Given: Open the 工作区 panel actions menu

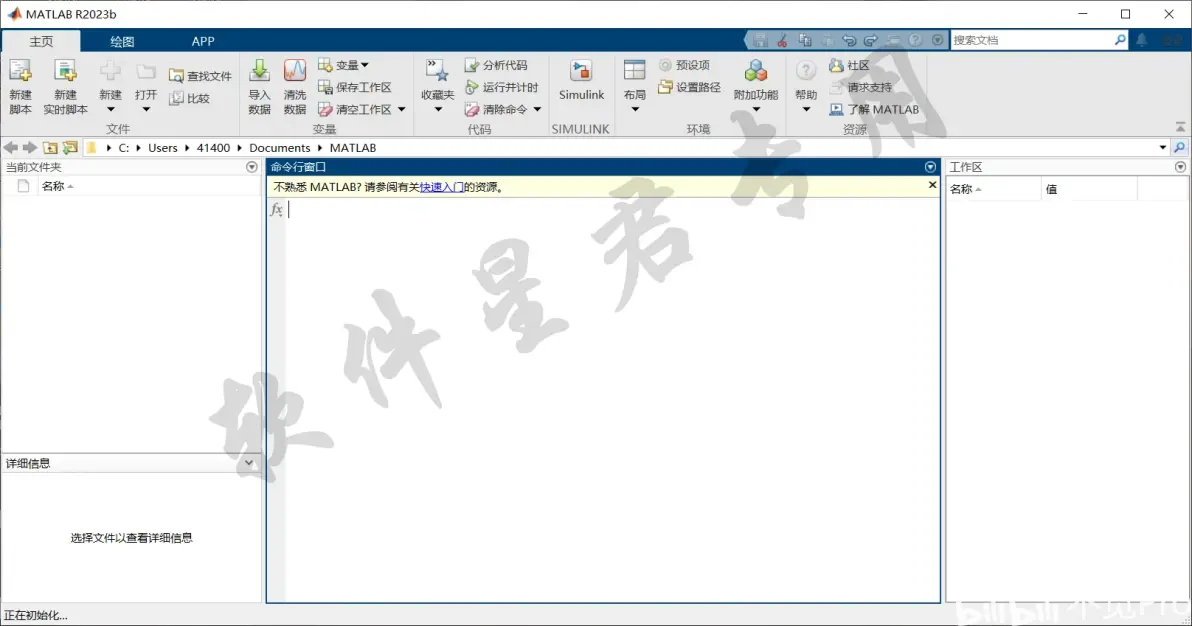Looking at the screenshot, I should 1180,167.
